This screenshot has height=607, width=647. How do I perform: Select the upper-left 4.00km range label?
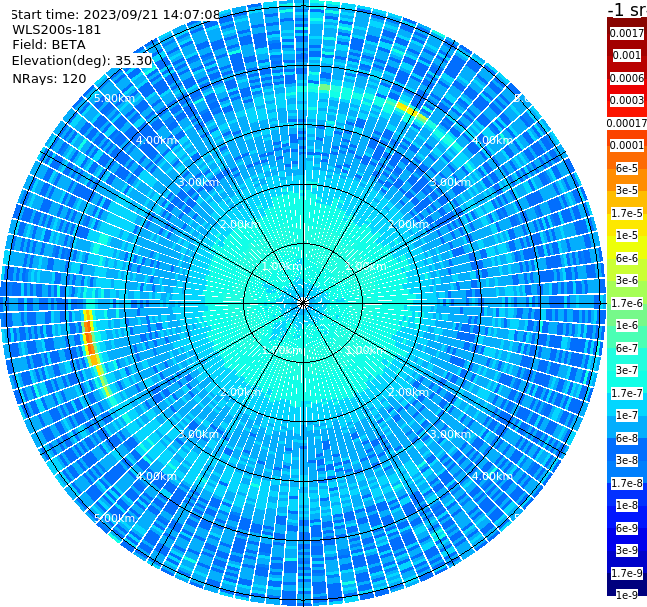click(156, 140)
